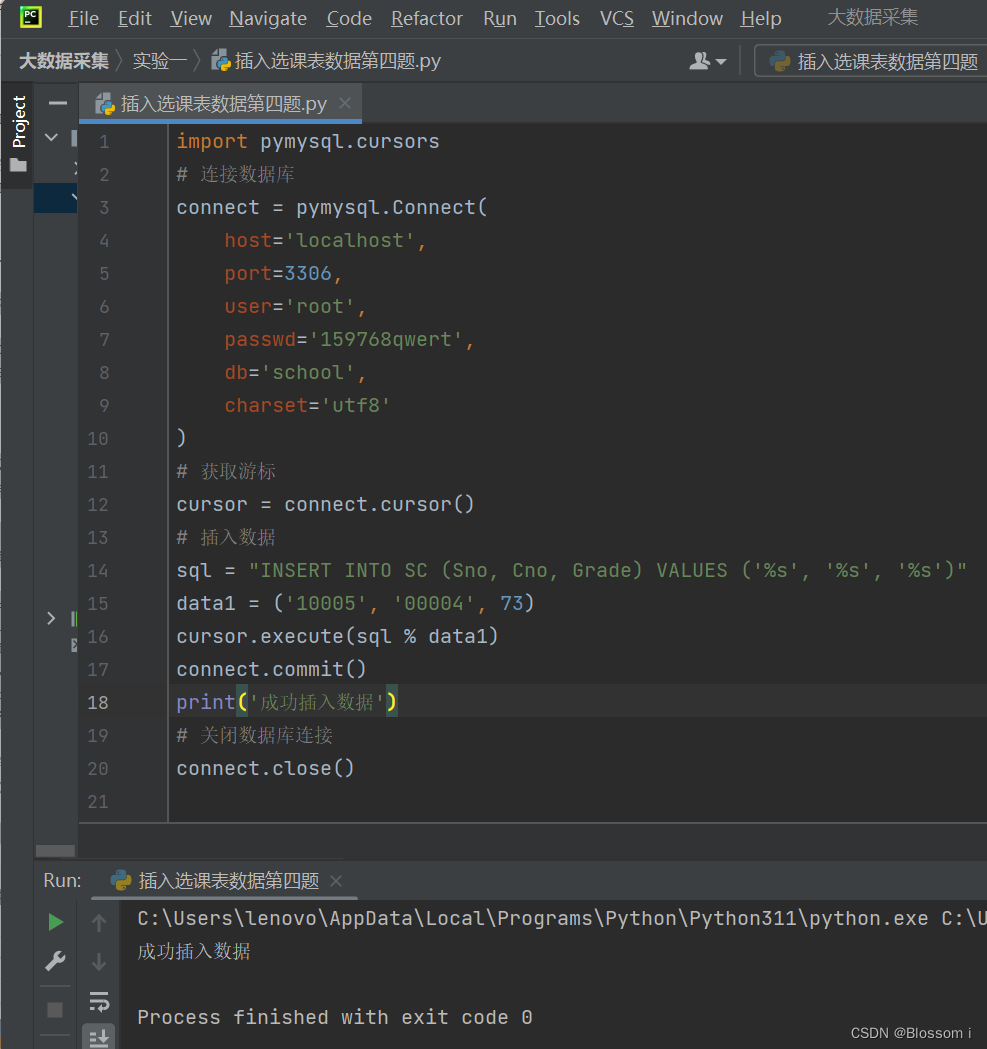Open the Code menu
The height and width of the screenshot is (1049, 987).
pyautogui.click(x=349, y=18)
